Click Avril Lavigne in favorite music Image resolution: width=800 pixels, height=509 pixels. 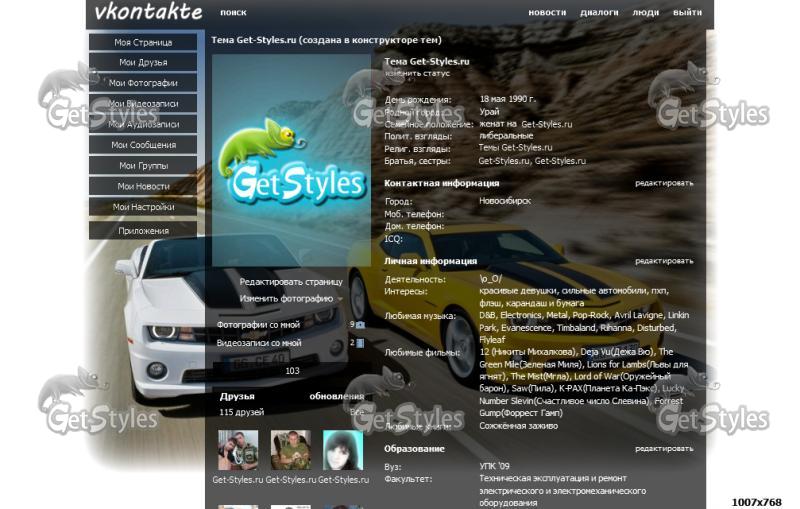[639, 315]
